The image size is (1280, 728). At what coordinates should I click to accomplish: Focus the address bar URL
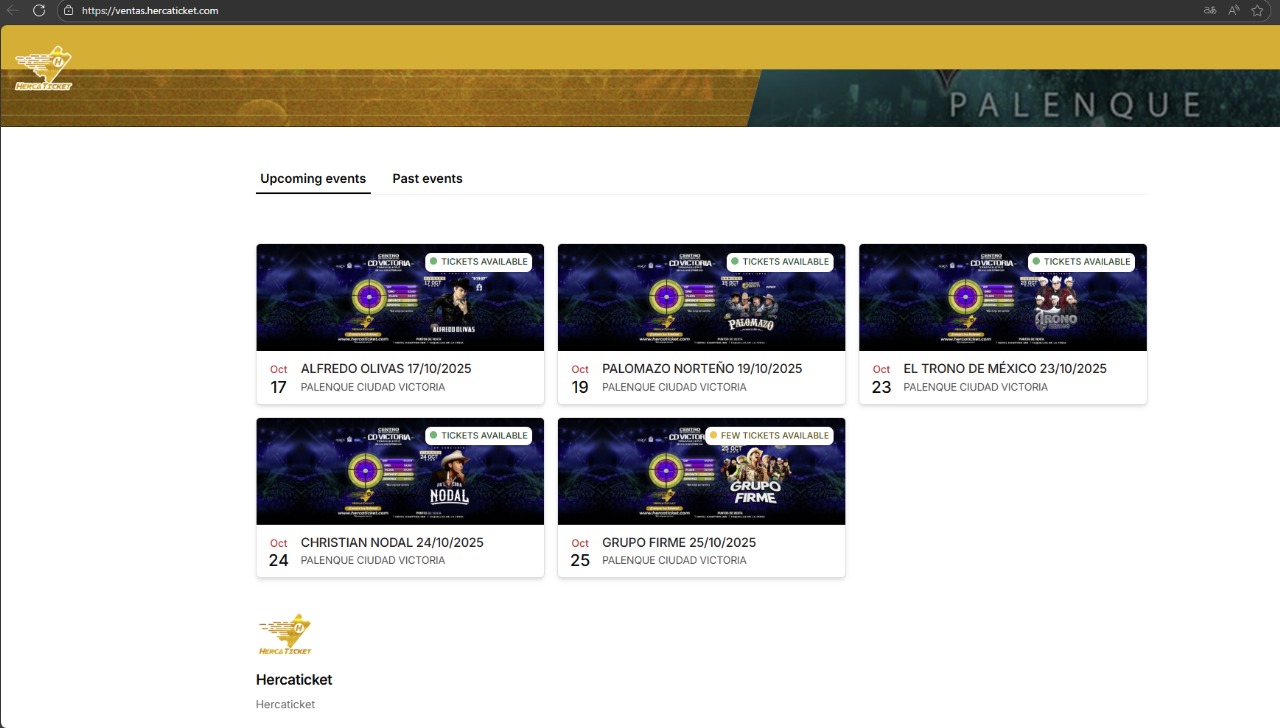pos(150,11)
